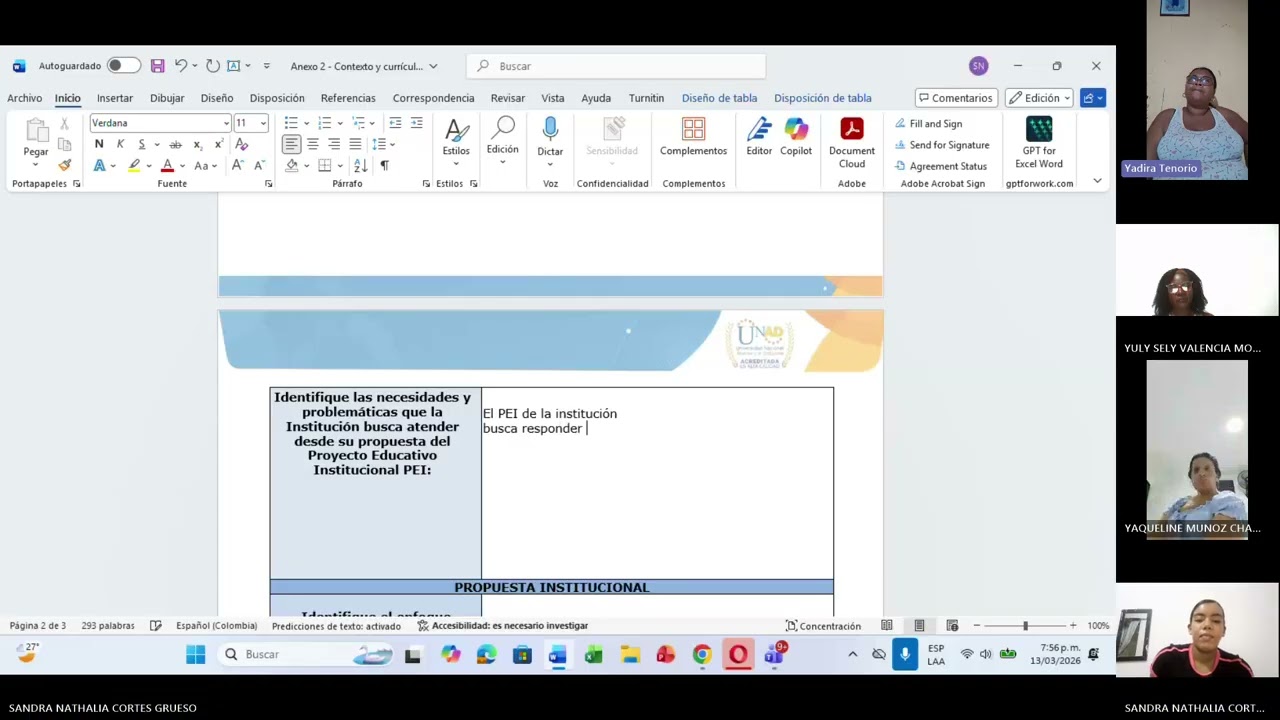This screenshot has width=1280, height=720.
Task: Switch to Read Mode view icon
Action: [887, 626]
